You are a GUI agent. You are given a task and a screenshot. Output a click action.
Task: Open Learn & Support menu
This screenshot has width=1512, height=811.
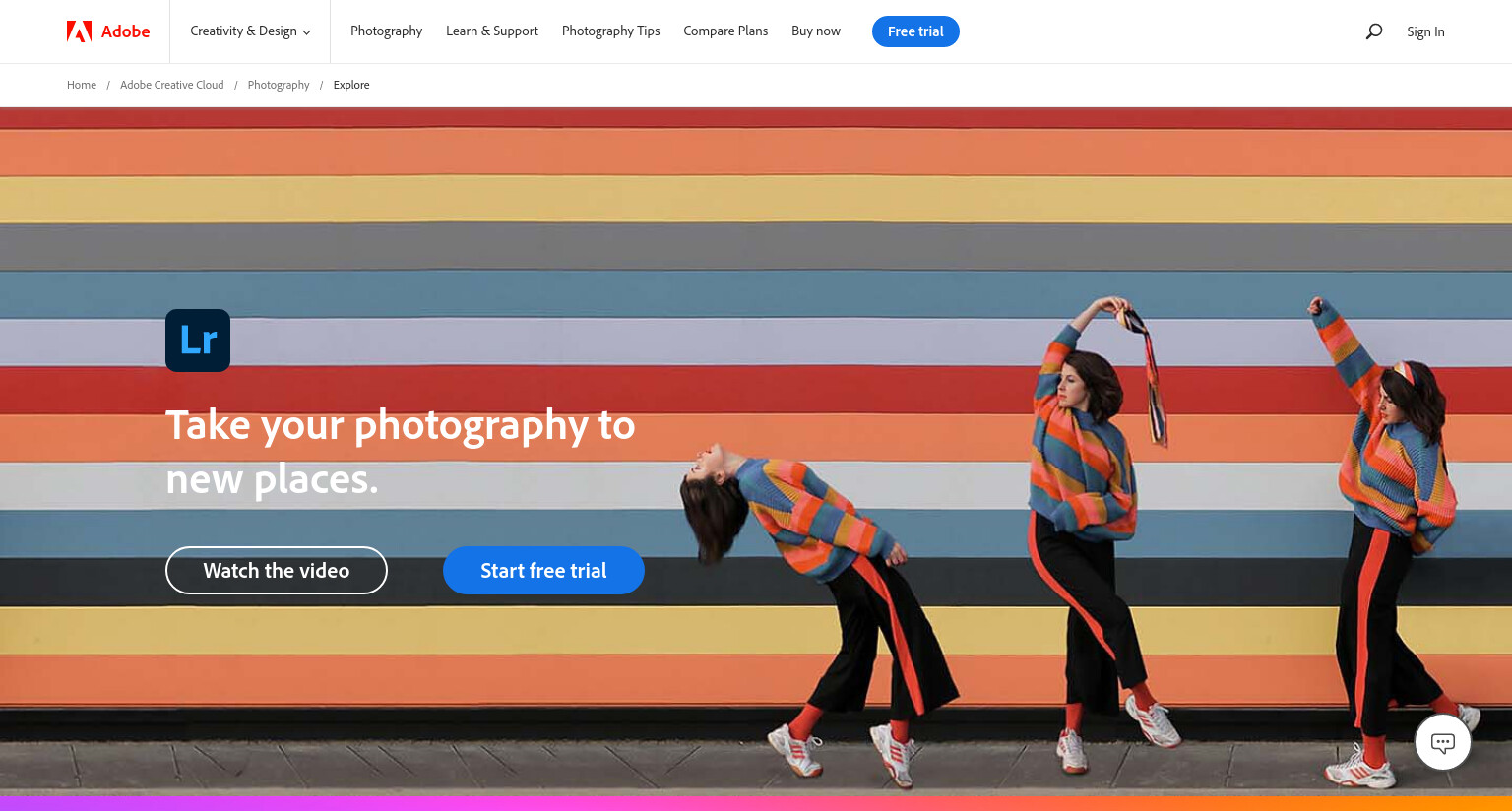[x=492, y=31]
